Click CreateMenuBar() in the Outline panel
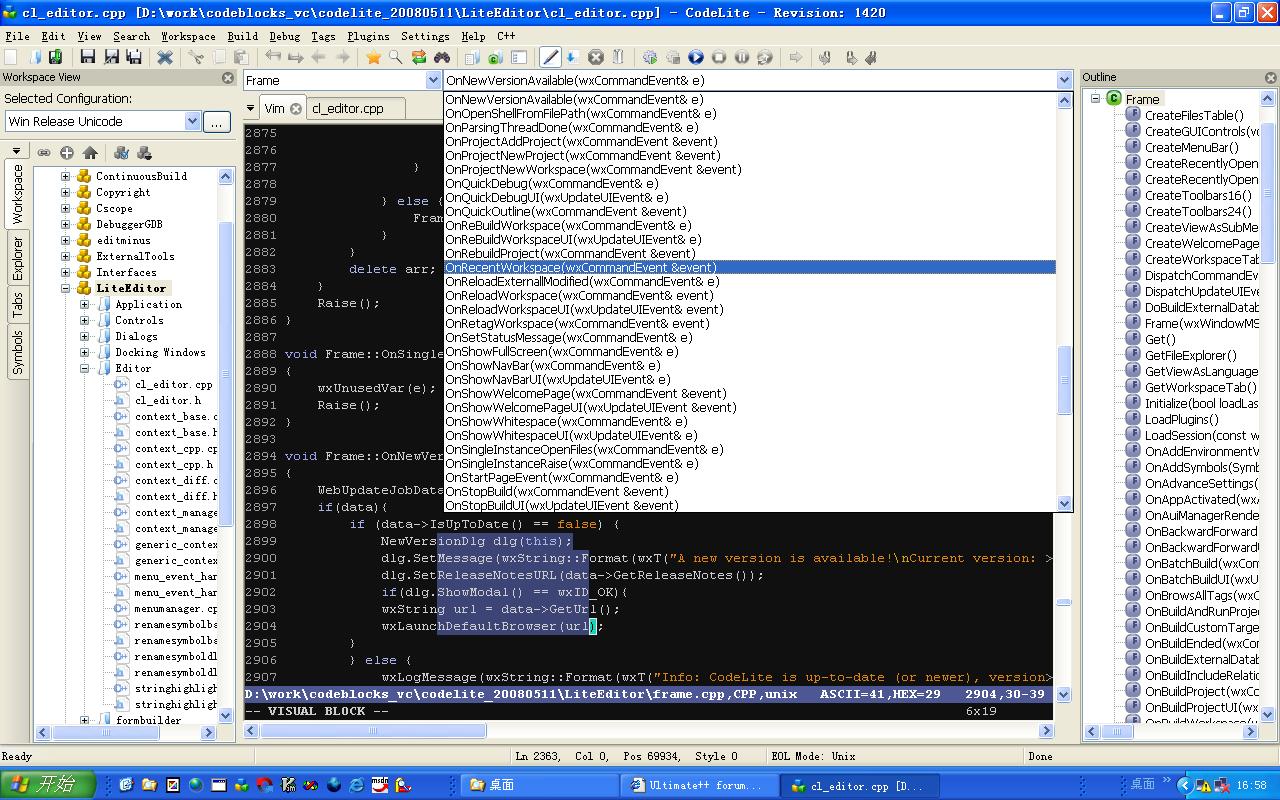The width and height of the screenshot is (1280, 800). point(1191,148)
